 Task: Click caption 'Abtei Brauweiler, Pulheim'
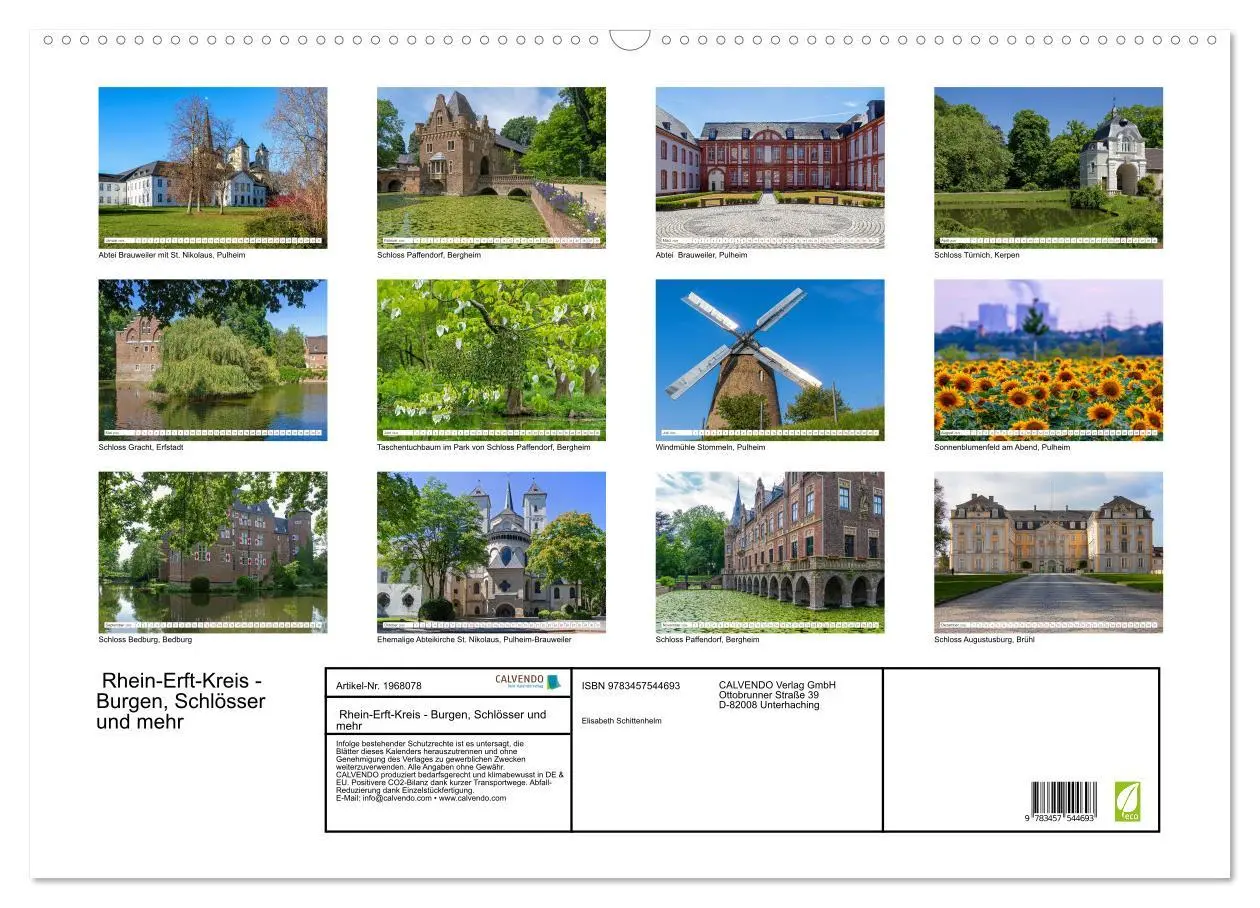701,255
